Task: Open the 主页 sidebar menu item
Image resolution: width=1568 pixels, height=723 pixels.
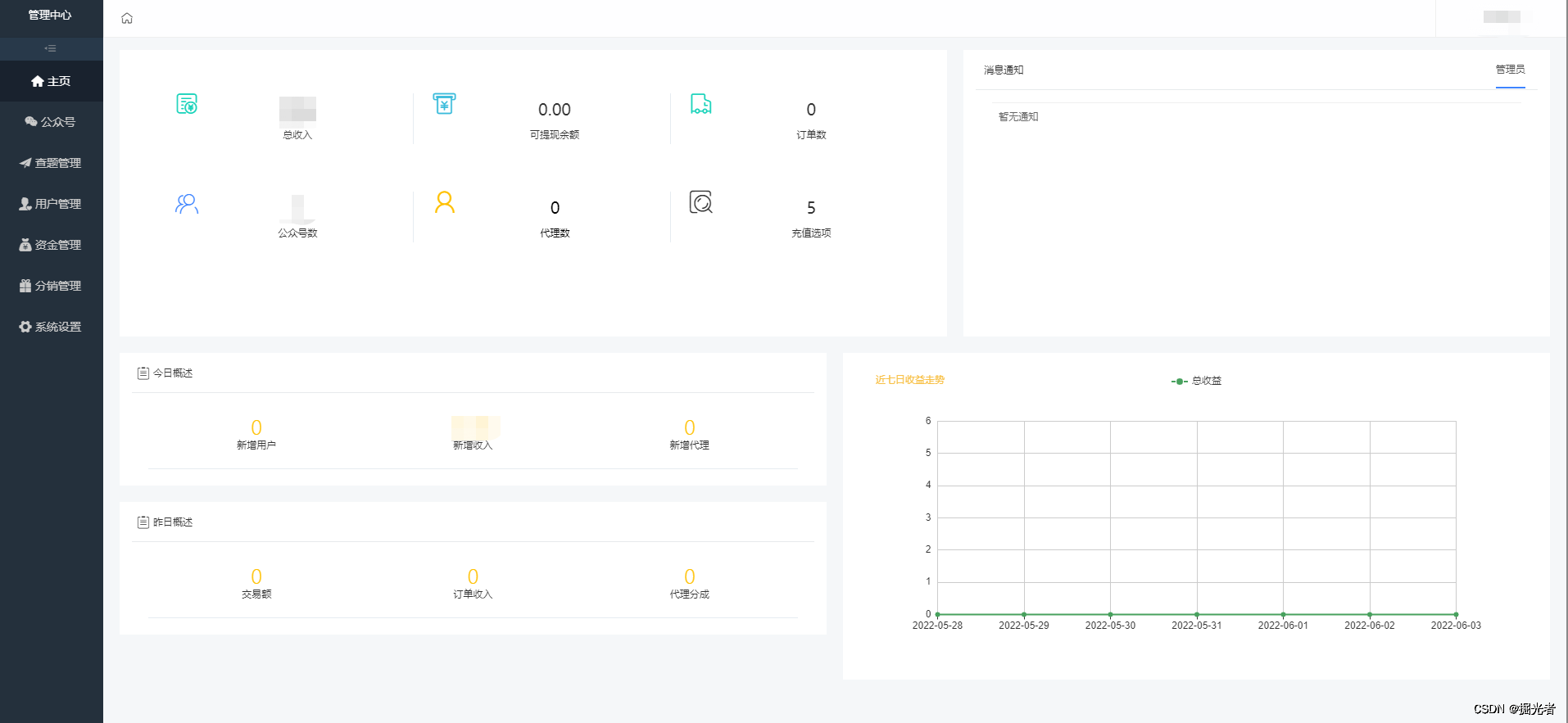Action: [x=52, y=81]
